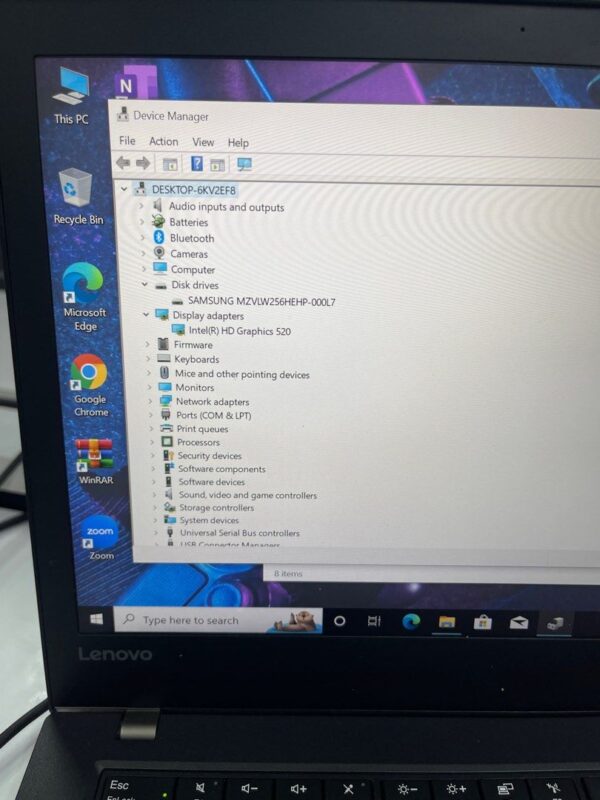Collapse the Display adapters category
Viewport: 600px width, 800px height.
pyautogui.click(x=146, y=314)
